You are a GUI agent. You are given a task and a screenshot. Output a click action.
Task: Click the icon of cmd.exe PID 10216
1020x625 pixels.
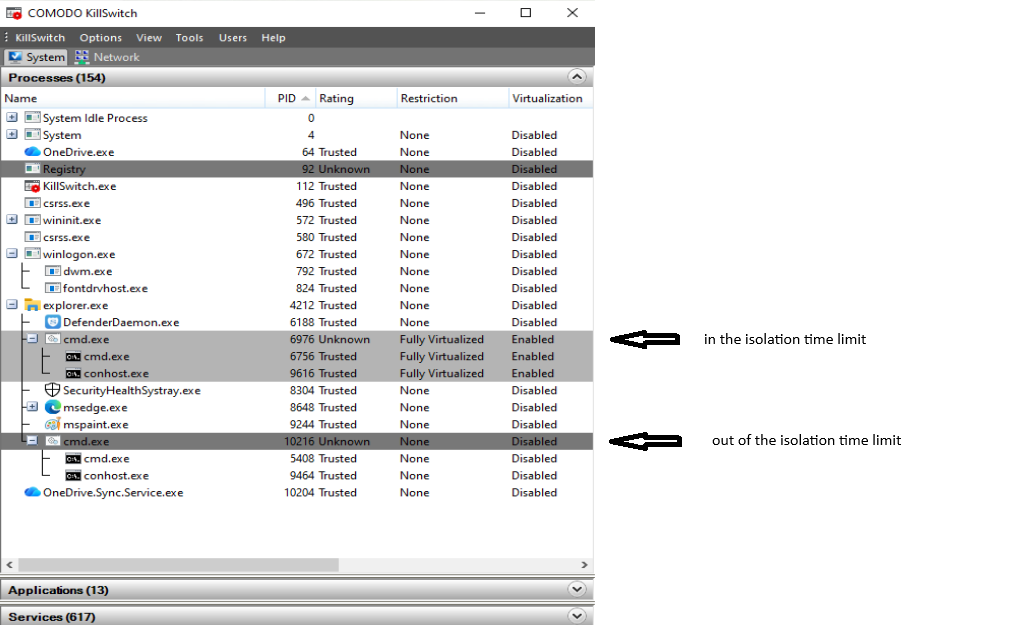[53, 441]
